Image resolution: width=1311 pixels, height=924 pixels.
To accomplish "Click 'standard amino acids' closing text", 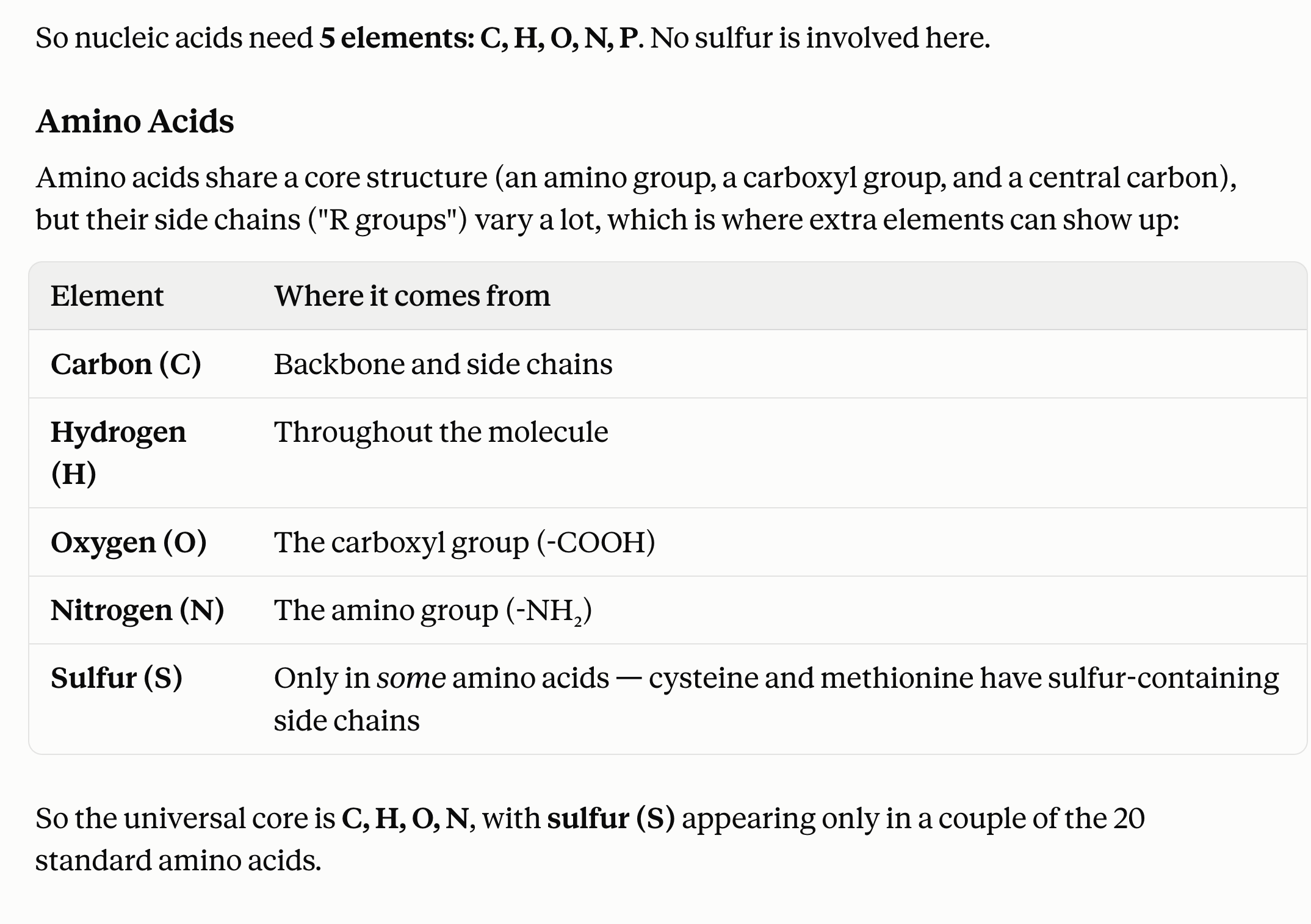I will pos(178,861).
